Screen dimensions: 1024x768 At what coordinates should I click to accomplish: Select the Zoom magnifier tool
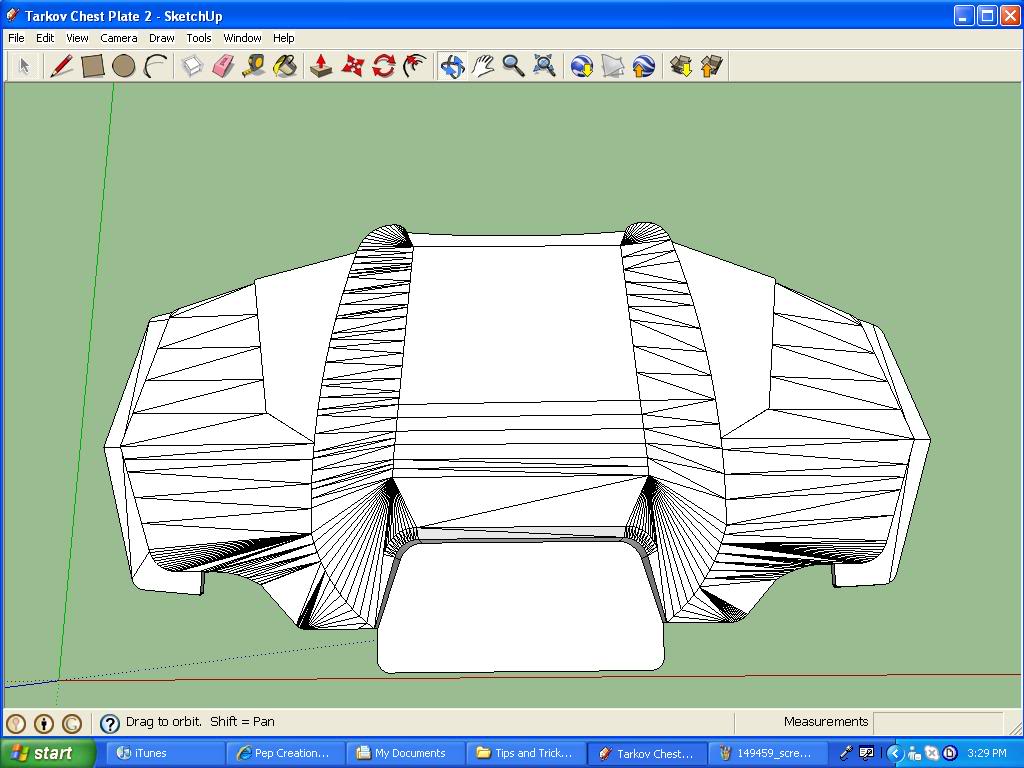coord(513,66)
